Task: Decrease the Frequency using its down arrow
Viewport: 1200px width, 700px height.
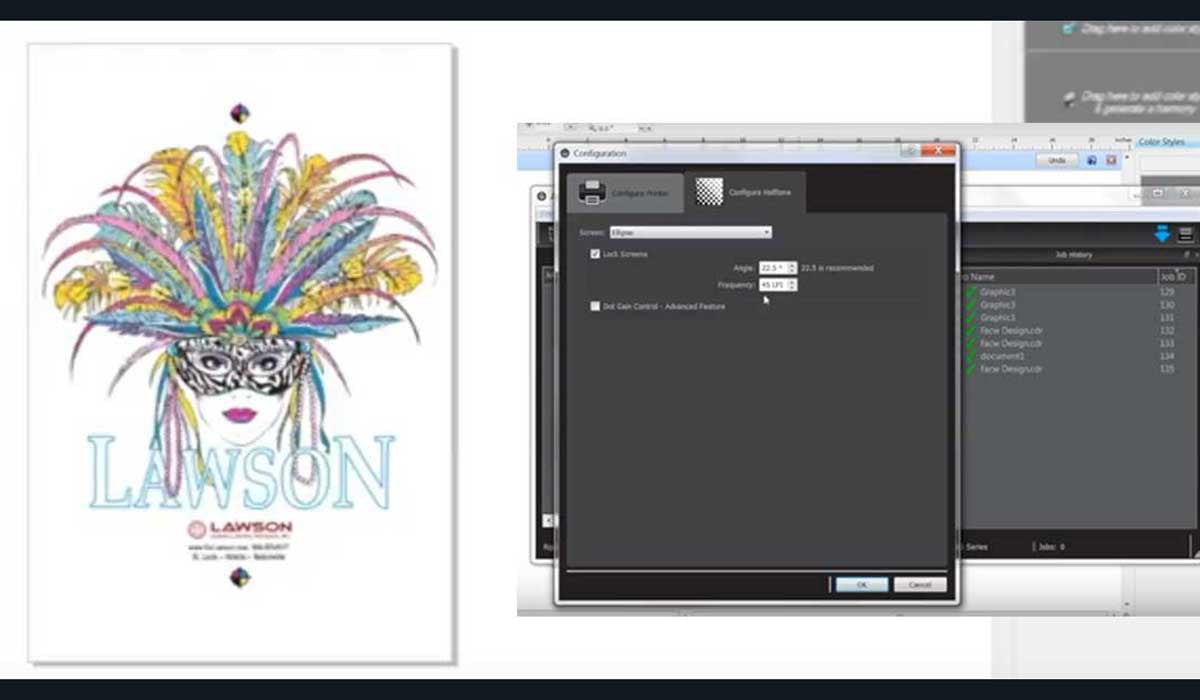Action: pos(790,288)
